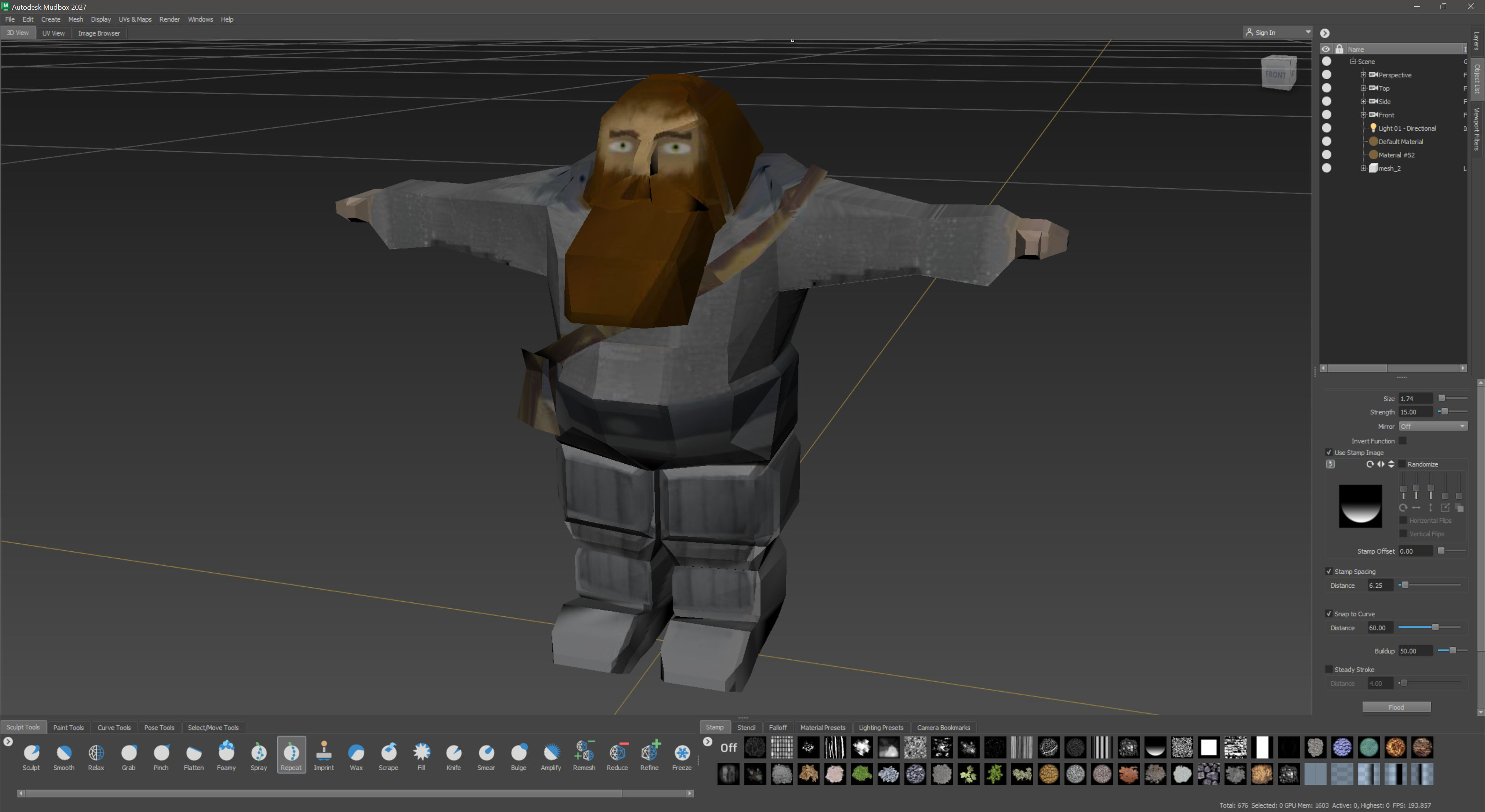Select the Relax tool
The image size is (1485, 812).
coord(96,756)
